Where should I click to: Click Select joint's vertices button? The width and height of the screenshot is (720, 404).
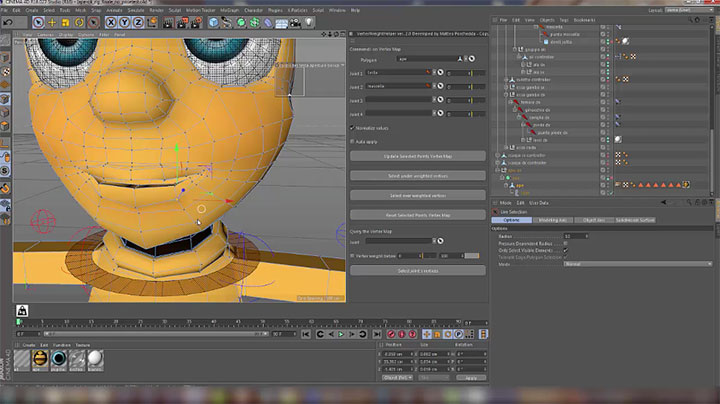(417, 271)
